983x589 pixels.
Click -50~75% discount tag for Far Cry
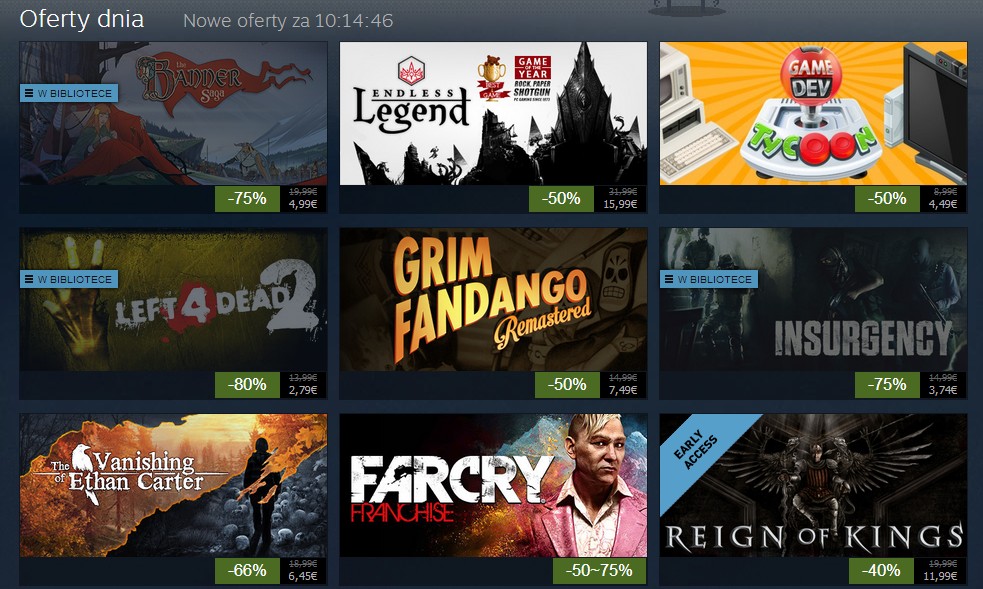tap(599, 570)
